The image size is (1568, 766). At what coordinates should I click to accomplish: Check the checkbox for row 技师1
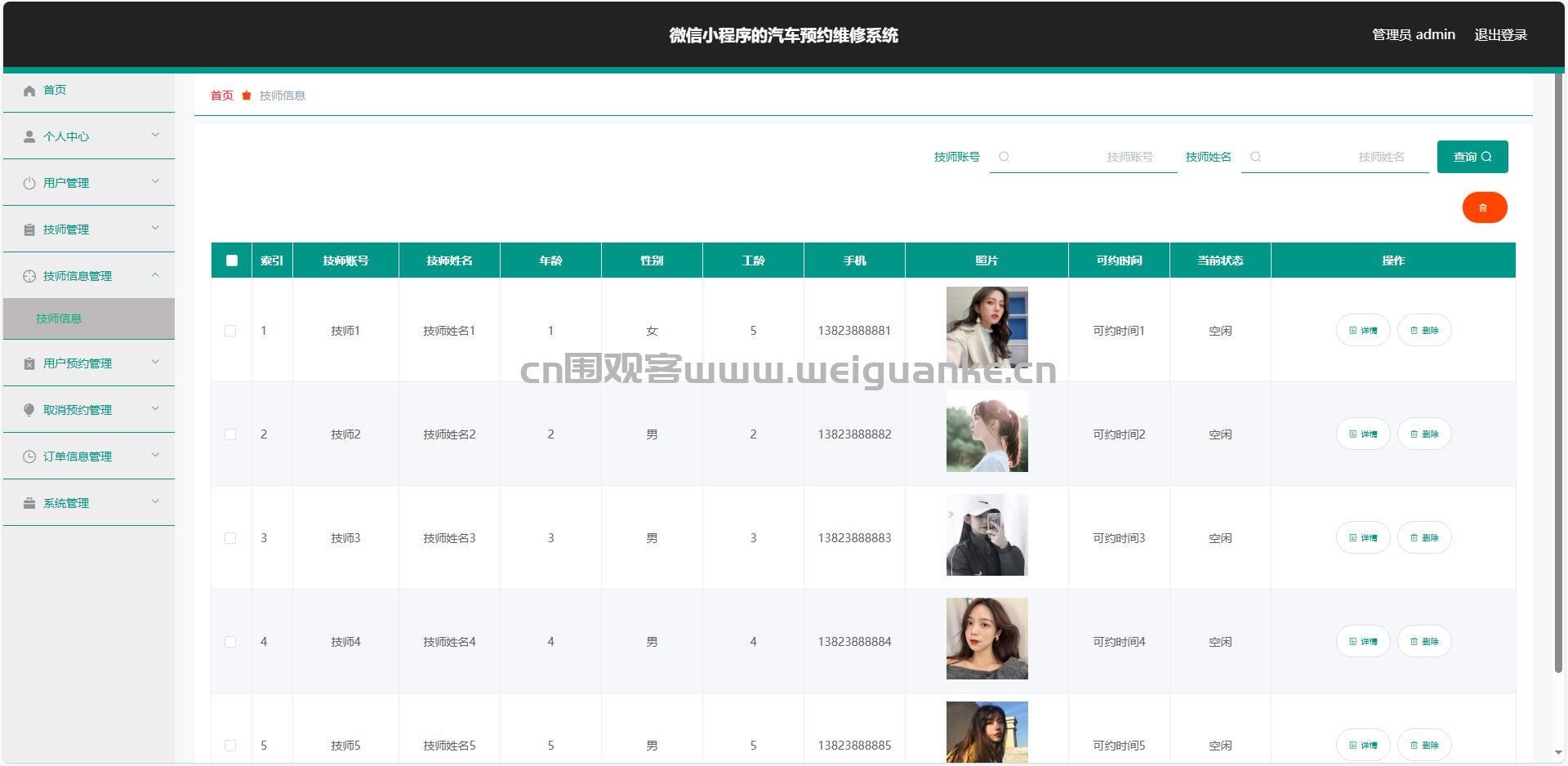coord(230,331)
